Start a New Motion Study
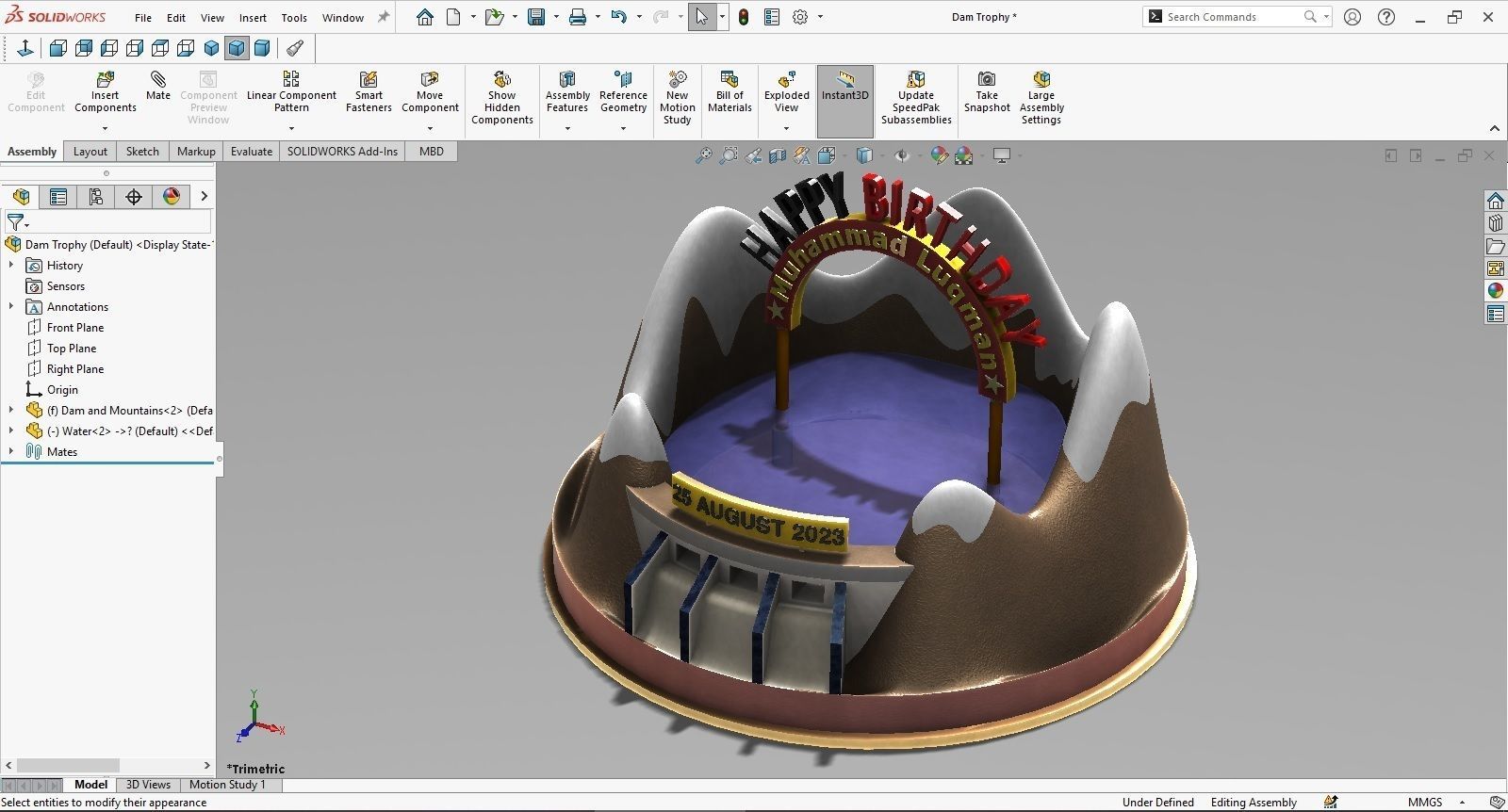This screenshot has height=812, width=1508. pyautogui.click(x=678, y=97)
